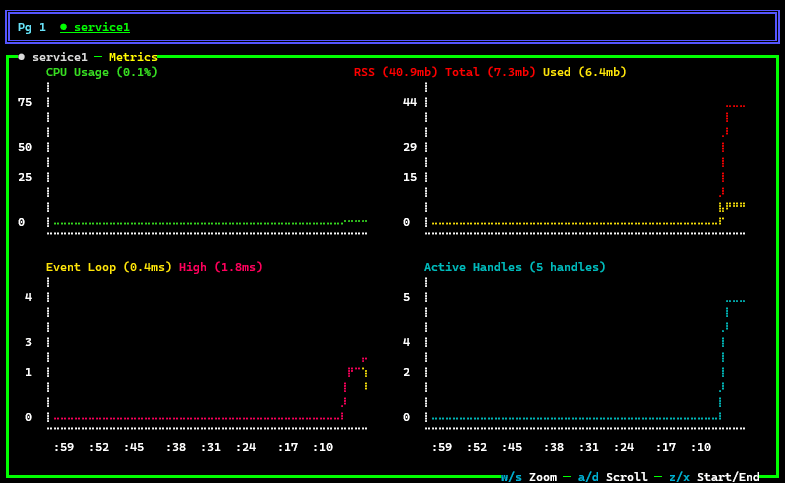Screen dimensions: 785x483
Task: Click :31 time label under Event Loop chart
Action: pyautogui.click(x=211, y=447)
